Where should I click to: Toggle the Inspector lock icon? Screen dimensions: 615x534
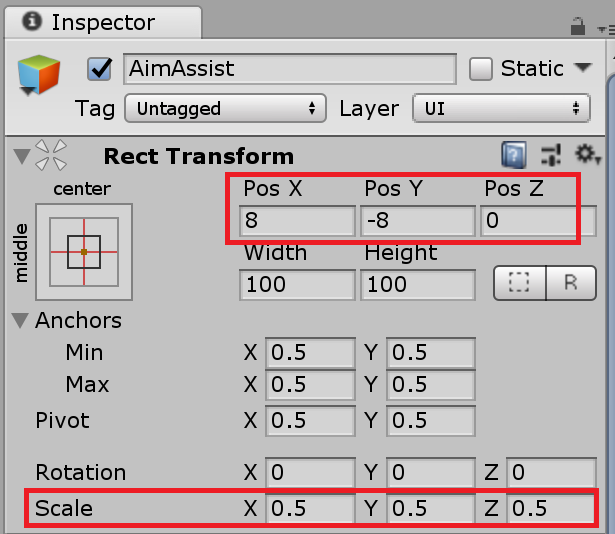point(577,26)
